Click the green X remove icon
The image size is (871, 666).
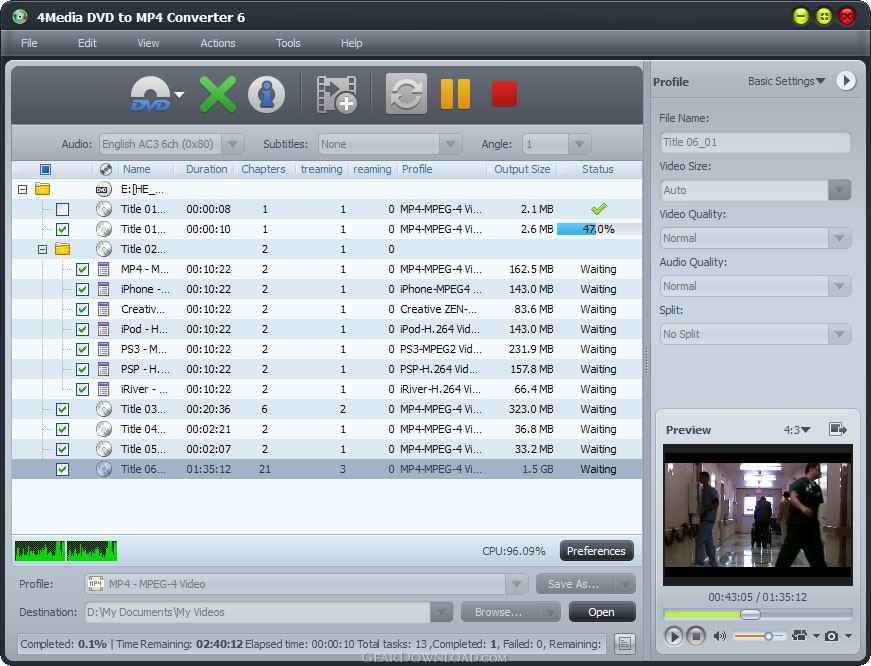[218, 94]
